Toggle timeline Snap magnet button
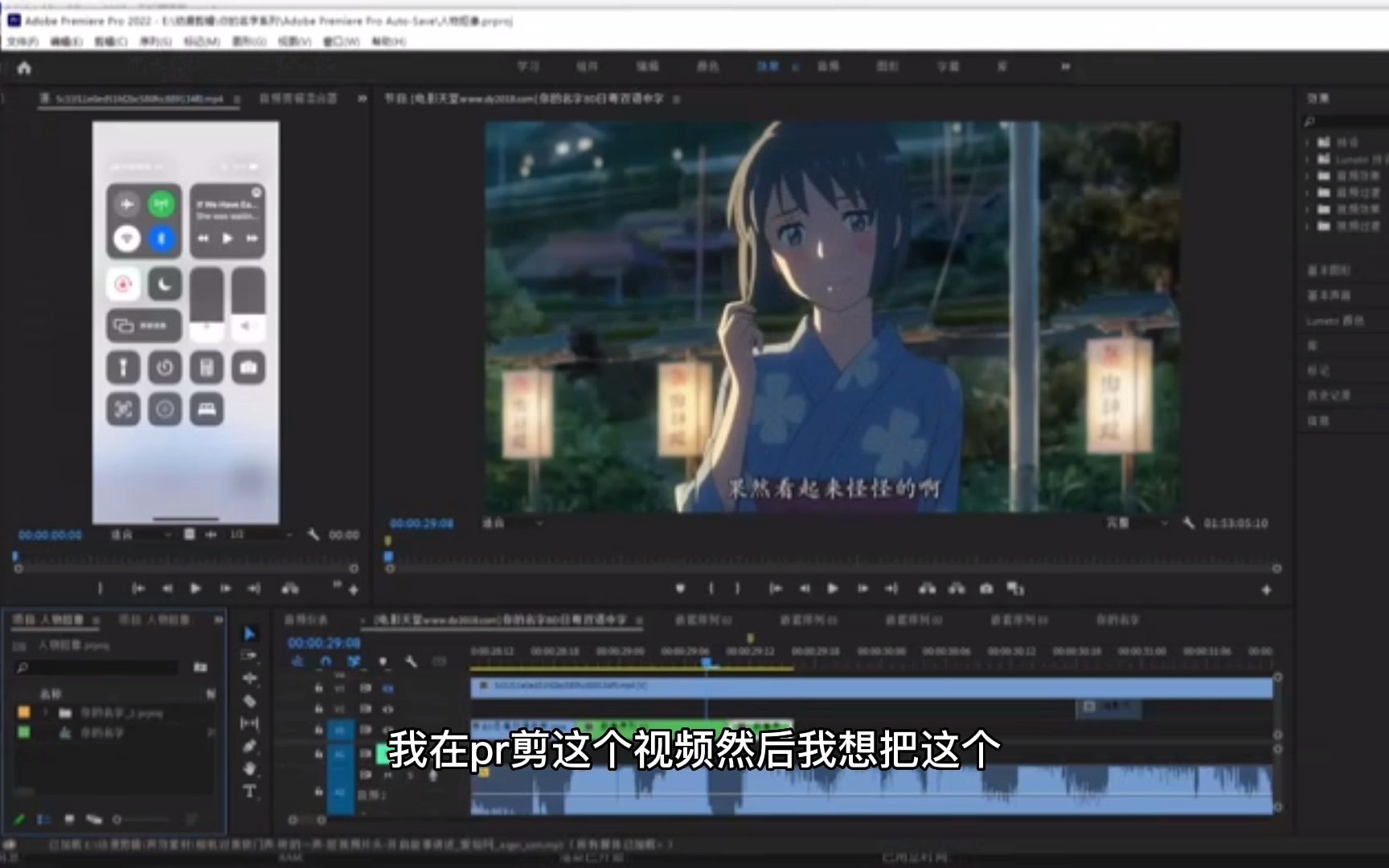1389x868 pixels. (326, 661)
